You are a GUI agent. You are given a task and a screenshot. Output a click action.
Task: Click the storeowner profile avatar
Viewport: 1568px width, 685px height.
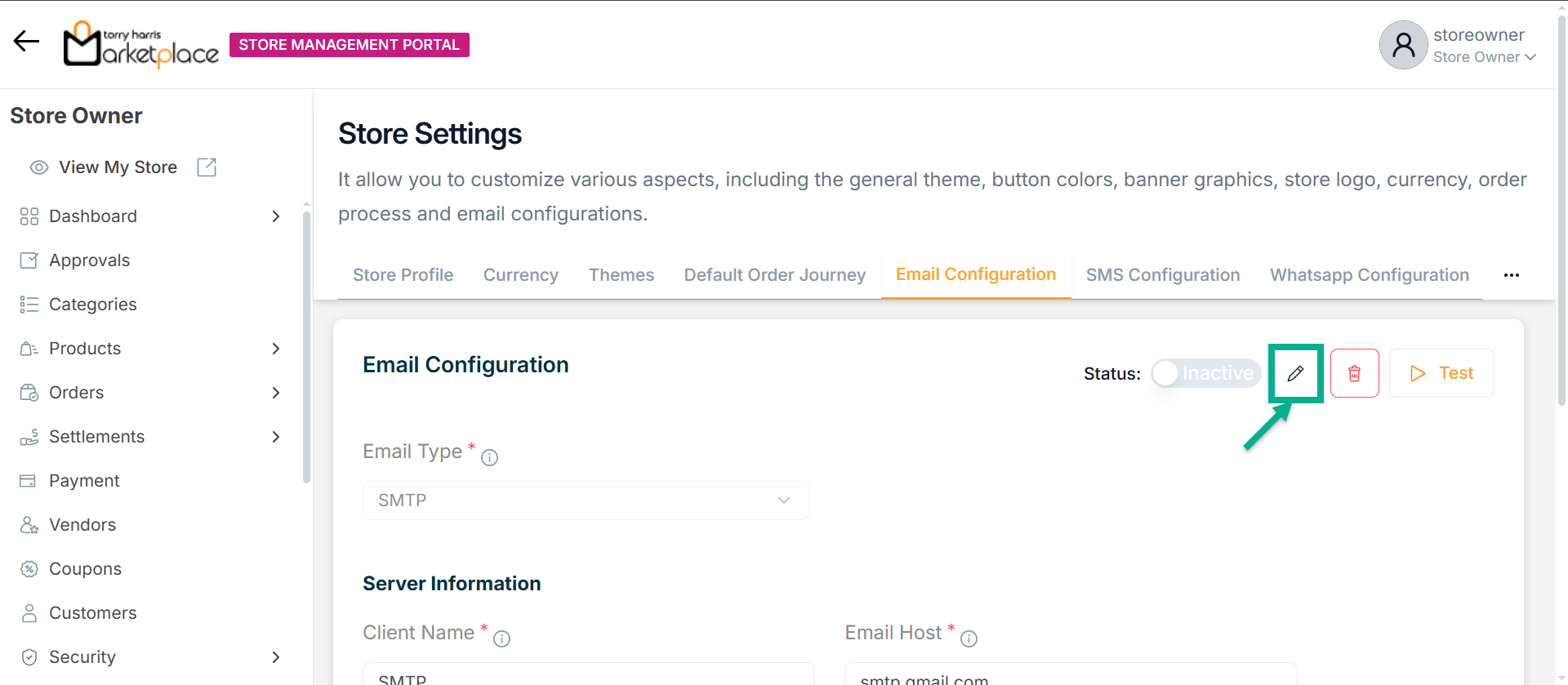[x=1403, y=45]
